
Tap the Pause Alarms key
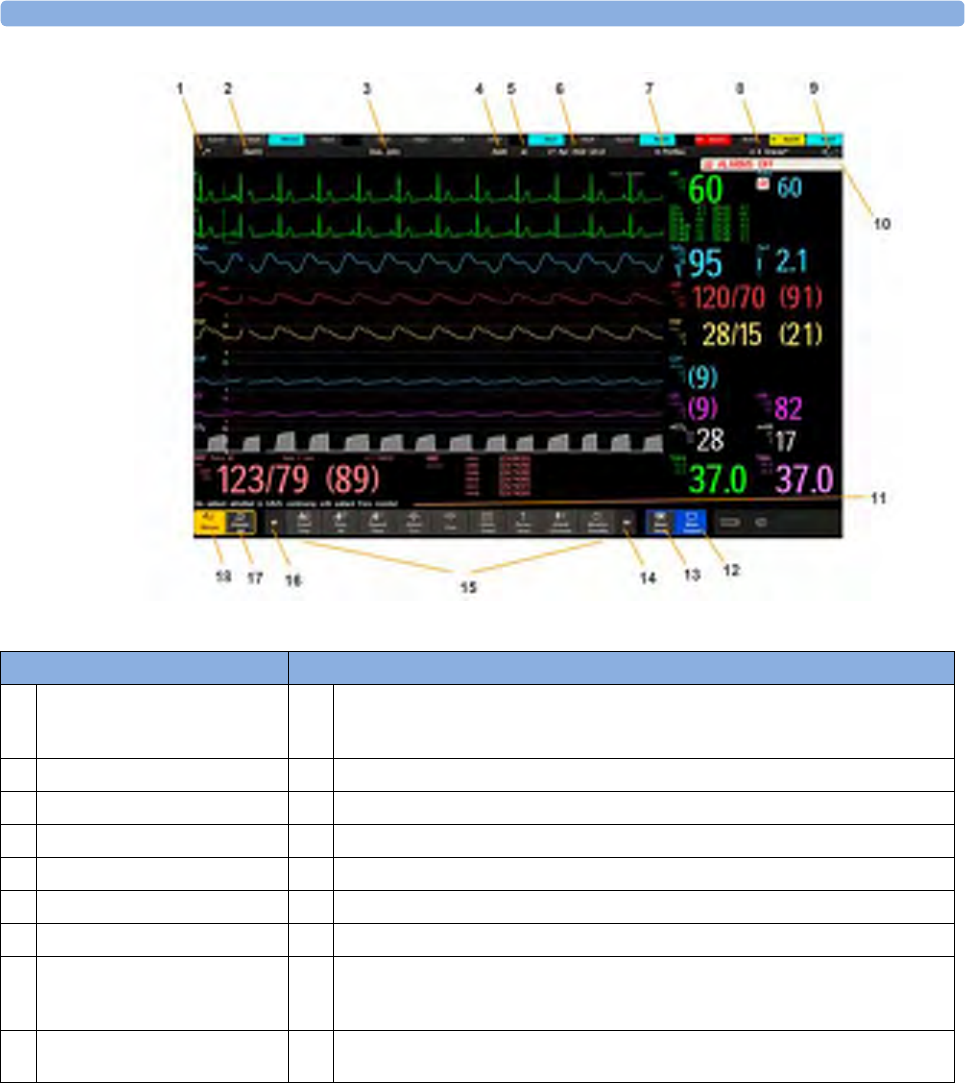coord(241,522)
